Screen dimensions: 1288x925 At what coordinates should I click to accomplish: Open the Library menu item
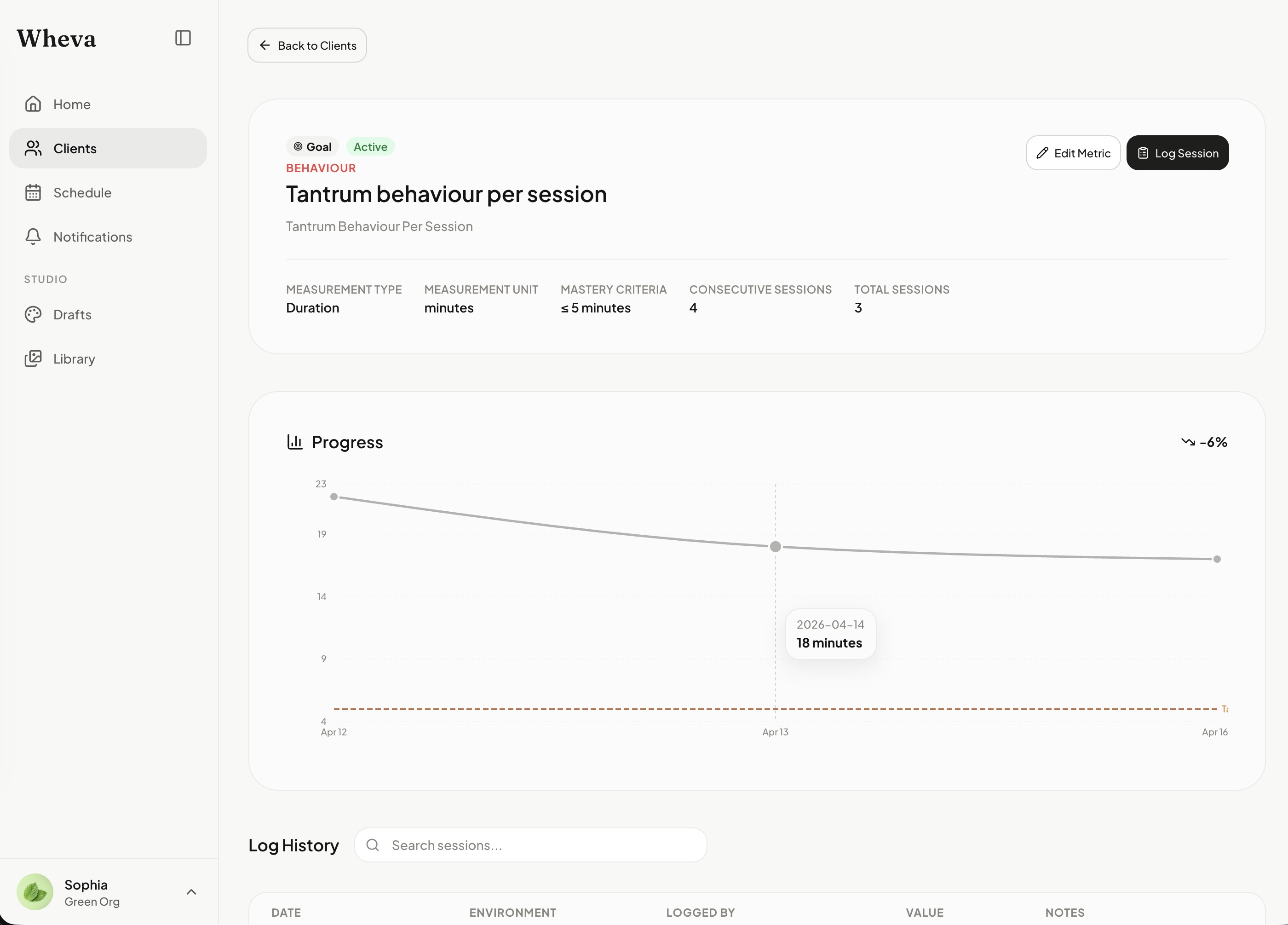[x=108, y=358]
